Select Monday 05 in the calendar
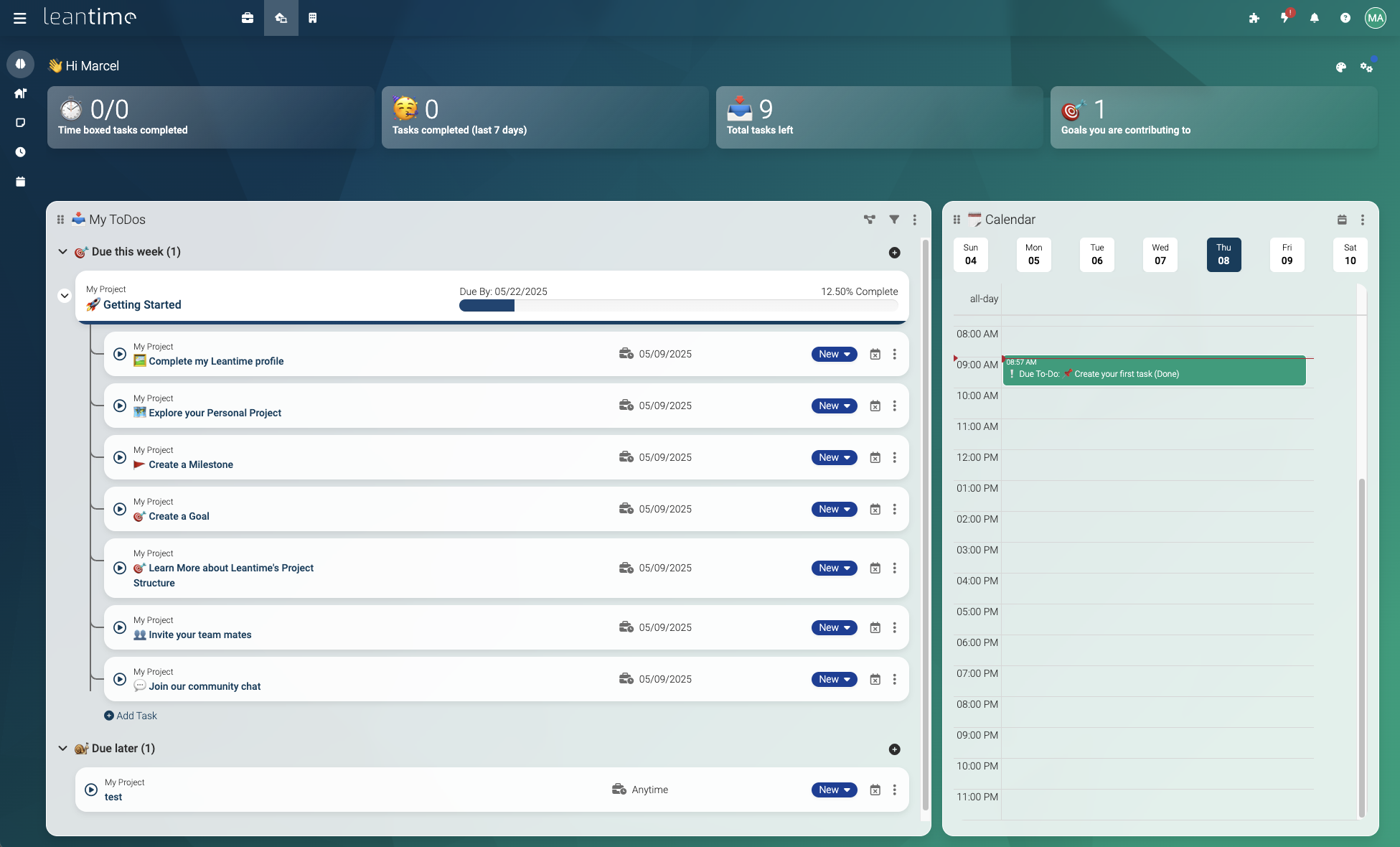 [1033, 255]
